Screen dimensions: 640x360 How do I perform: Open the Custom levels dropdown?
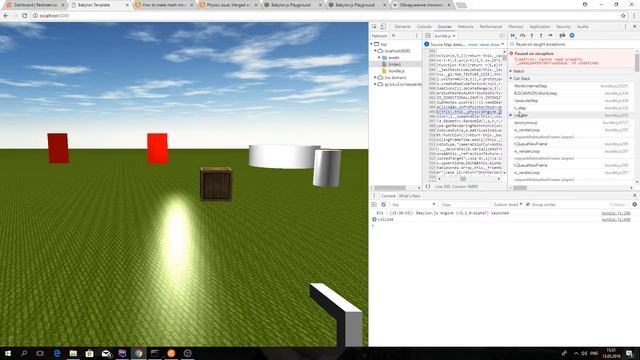[508, 204]
